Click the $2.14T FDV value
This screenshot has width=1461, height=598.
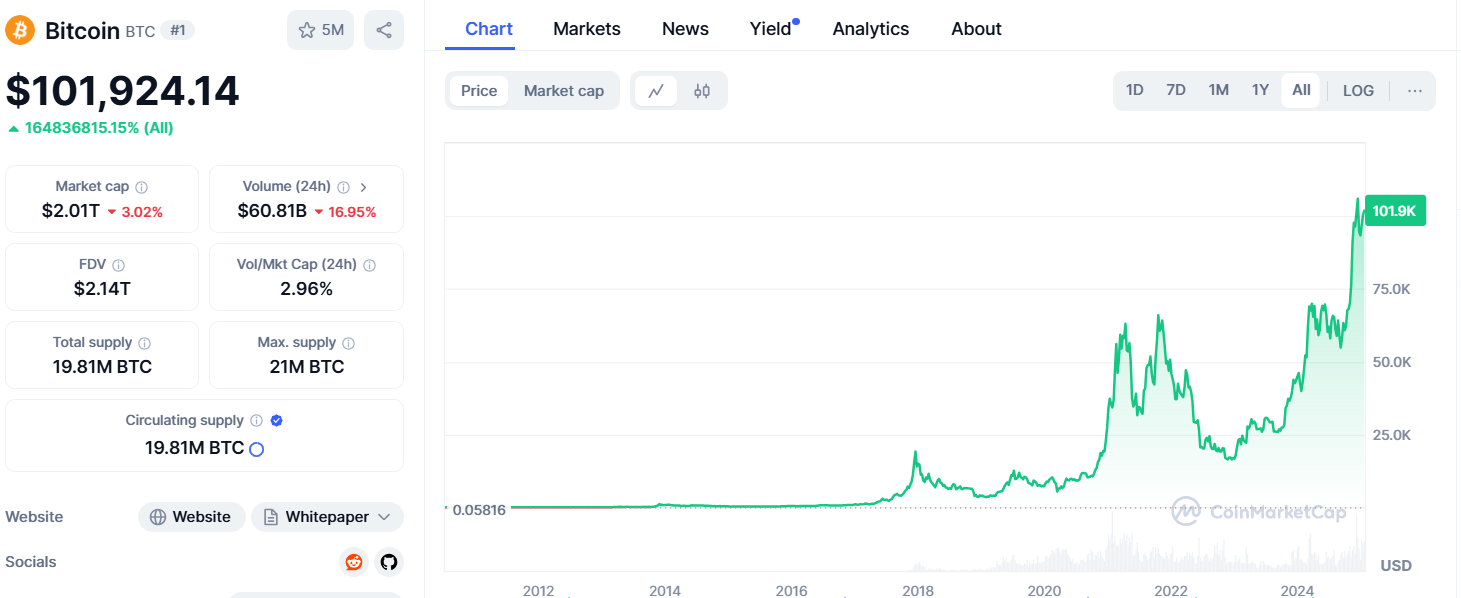102,289
